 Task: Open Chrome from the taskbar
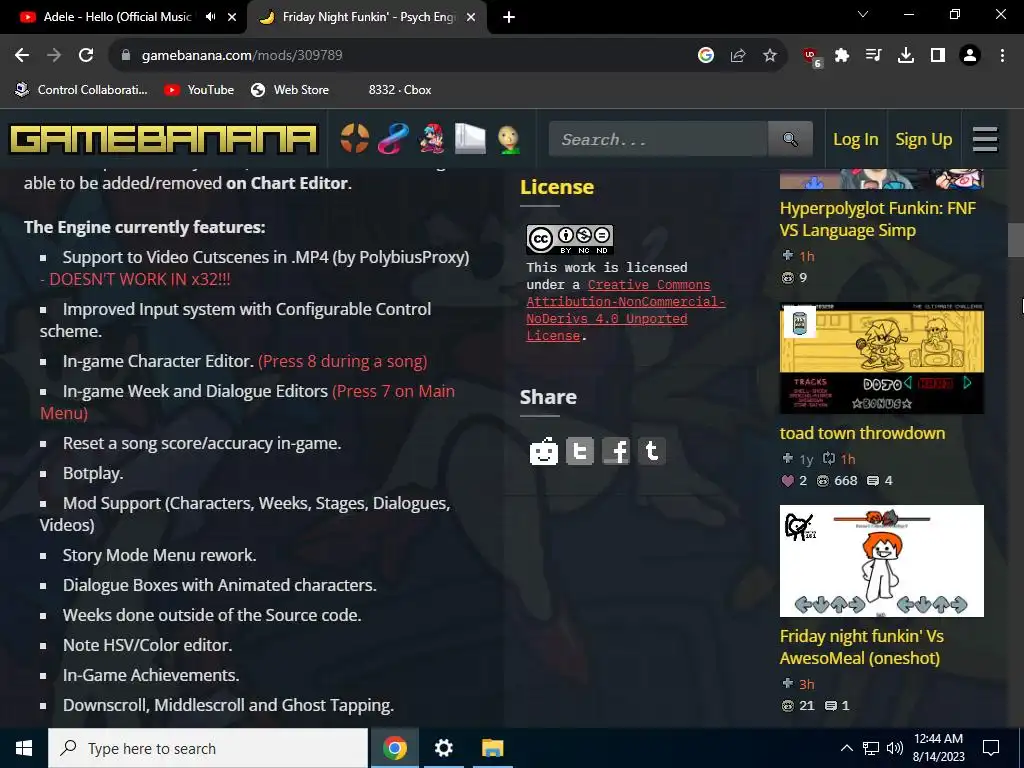pos(394,748)
